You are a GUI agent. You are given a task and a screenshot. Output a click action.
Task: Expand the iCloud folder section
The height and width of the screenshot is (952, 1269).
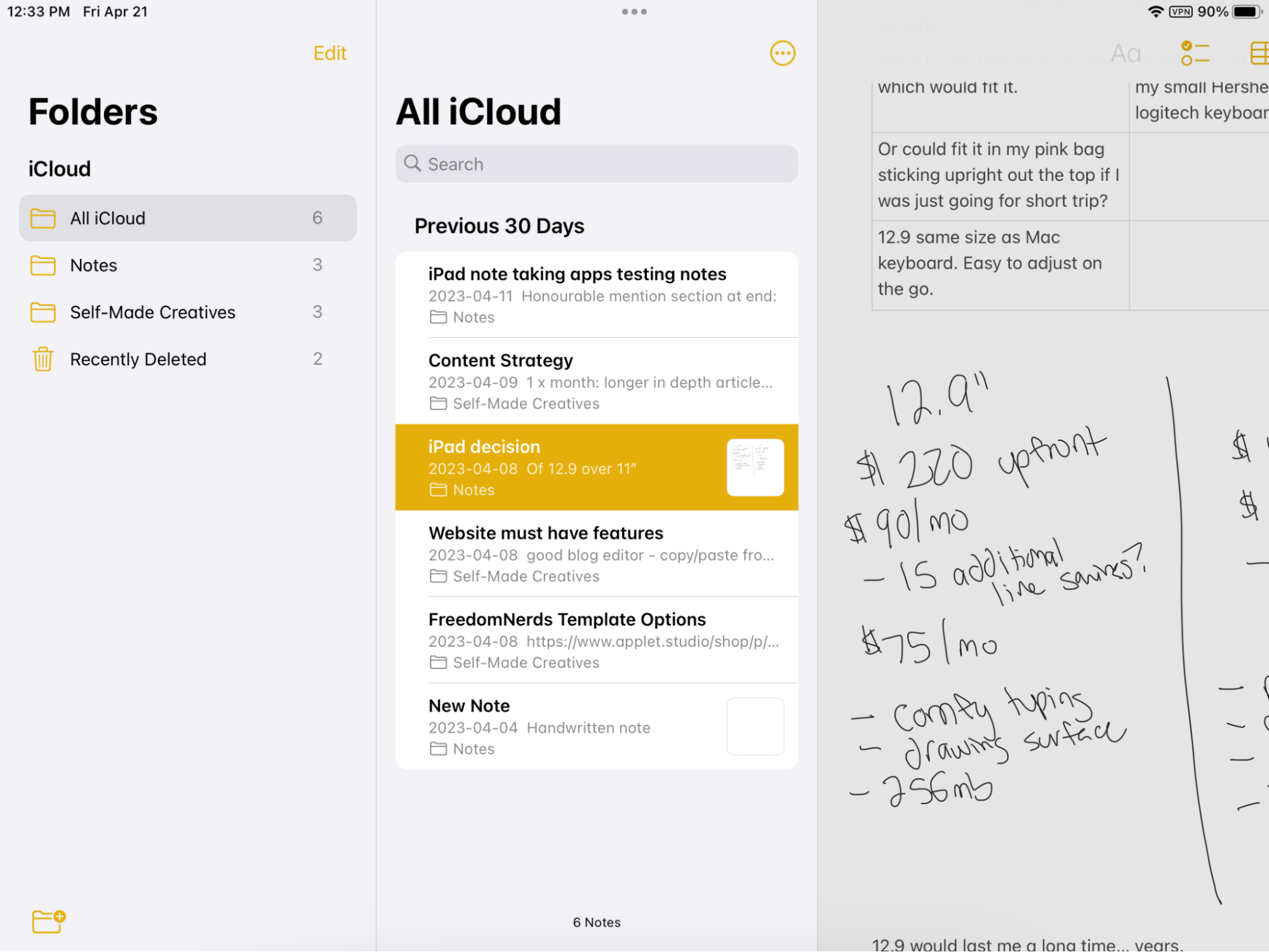(60, 168)
